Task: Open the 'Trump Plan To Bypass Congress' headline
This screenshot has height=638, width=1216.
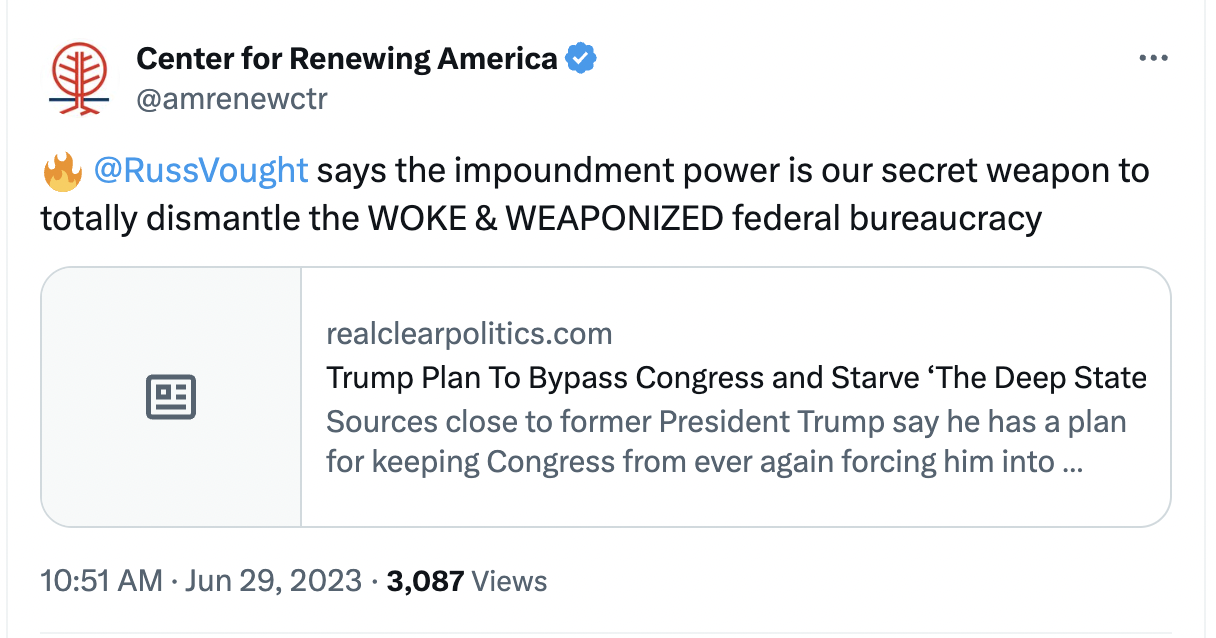Action: click(736, 378)
